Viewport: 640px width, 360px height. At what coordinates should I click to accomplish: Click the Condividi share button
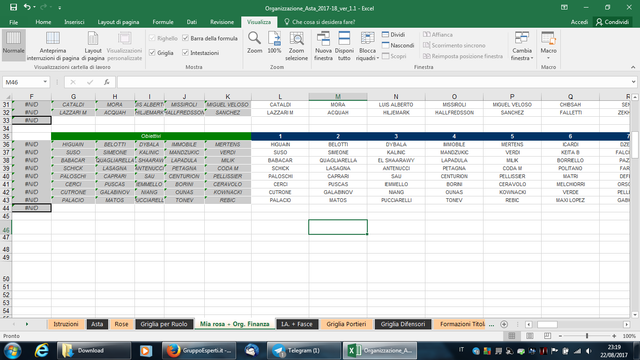point(613,22)
